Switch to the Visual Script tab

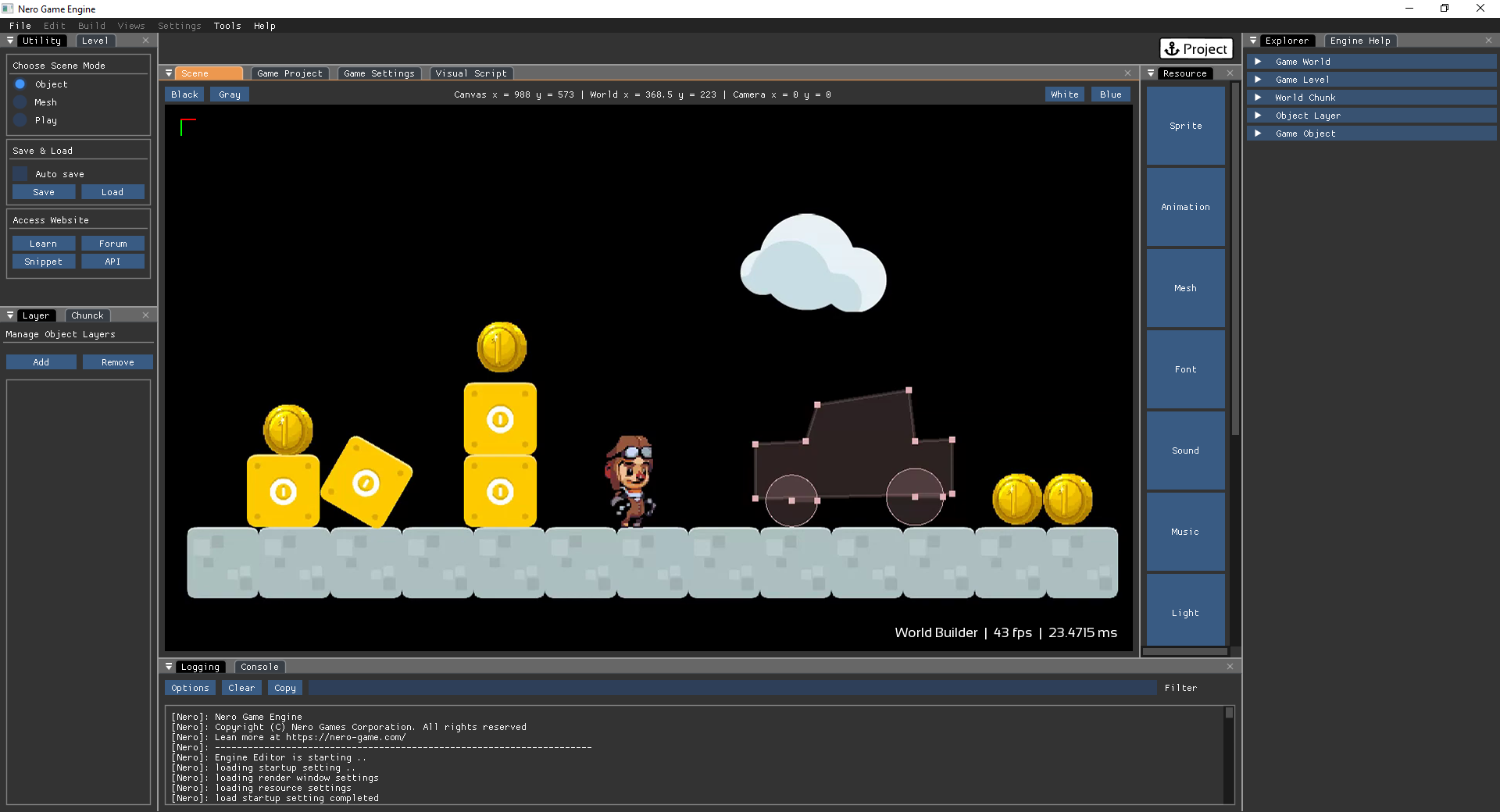click(471, 73)
